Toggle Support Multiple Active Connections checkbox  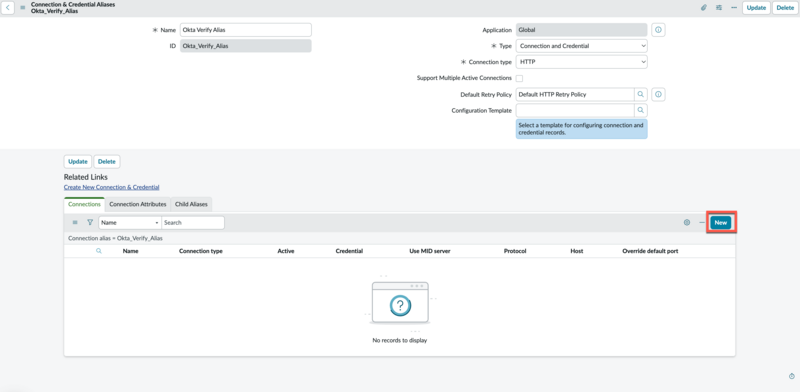pos(519,79)
